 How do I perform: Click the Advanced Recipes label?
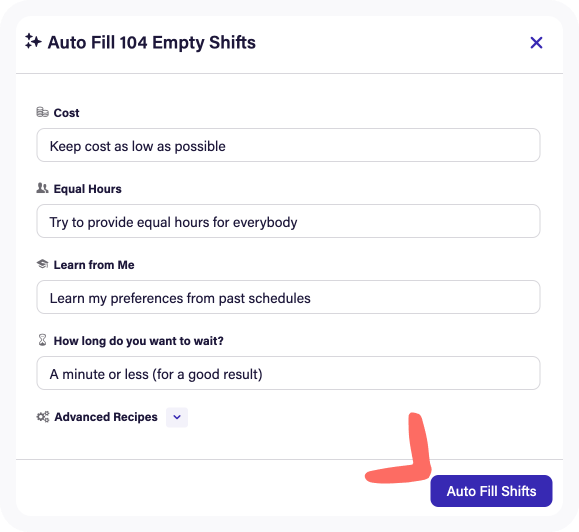(106, 417)
